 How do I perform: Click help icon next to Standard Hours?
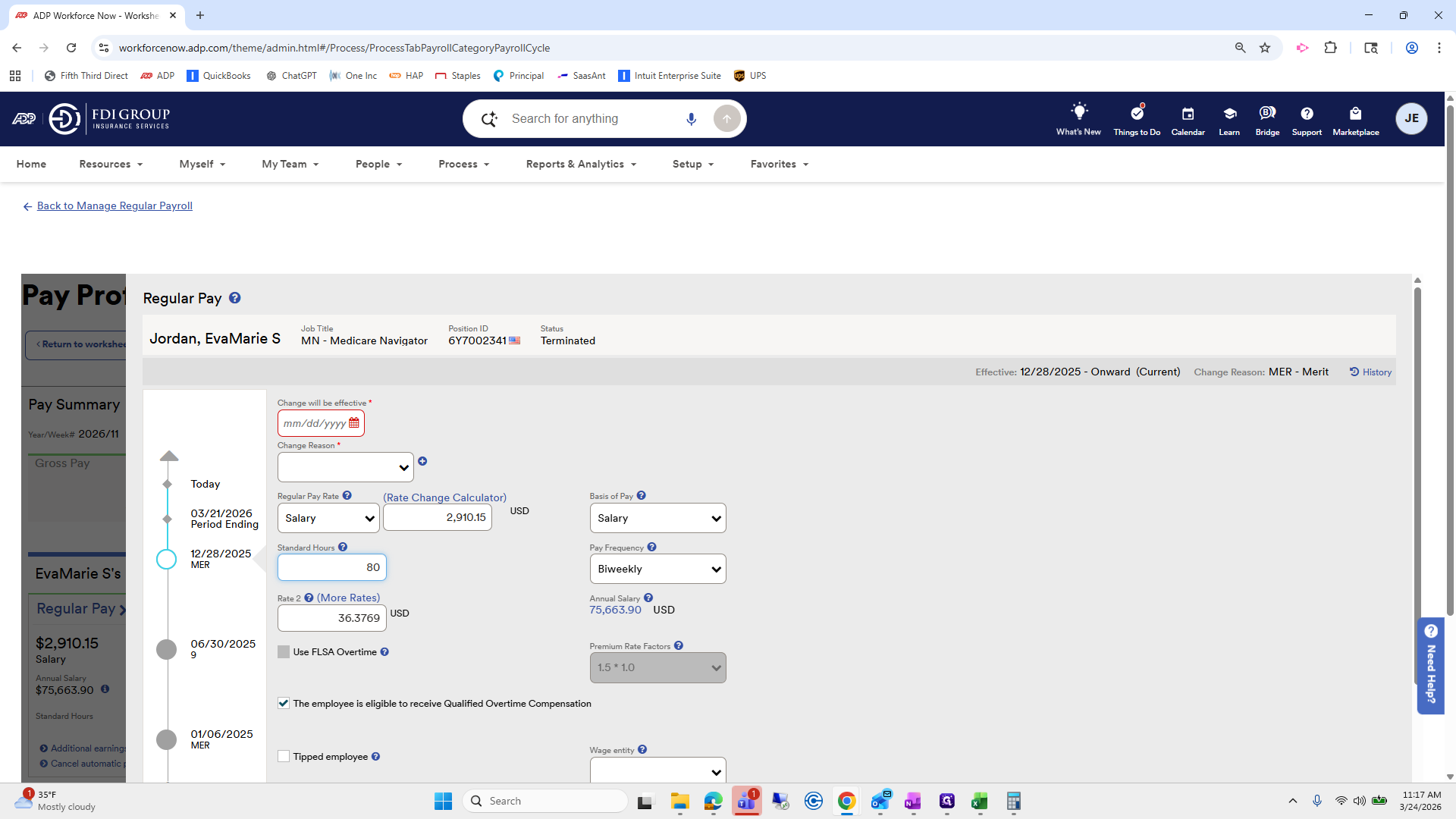tap(343, 547)
